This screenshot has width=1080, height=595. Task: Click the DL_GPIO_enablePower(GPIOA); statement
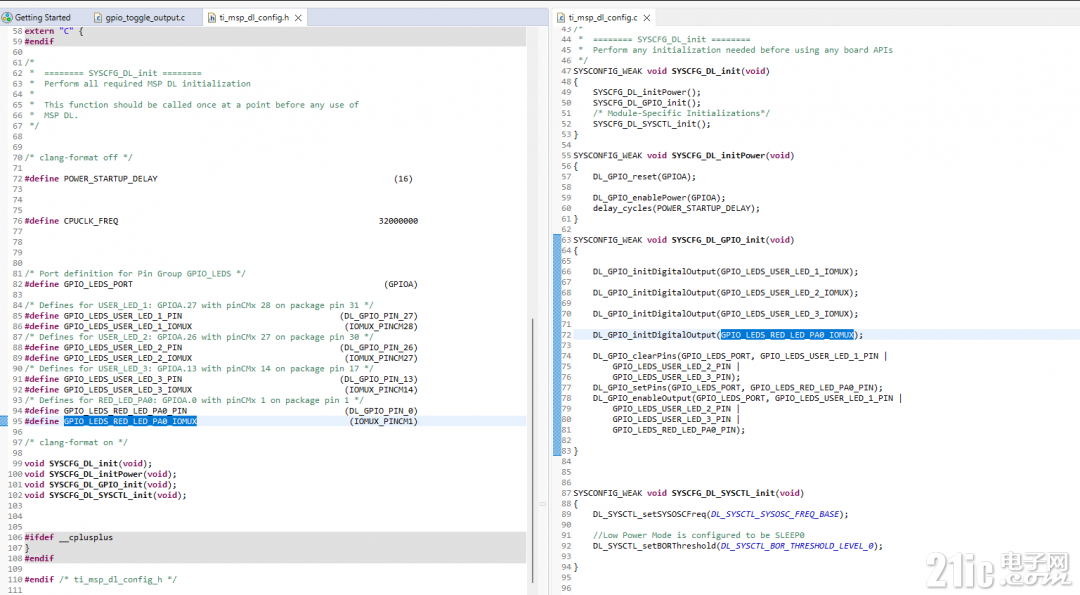(659, 198)
